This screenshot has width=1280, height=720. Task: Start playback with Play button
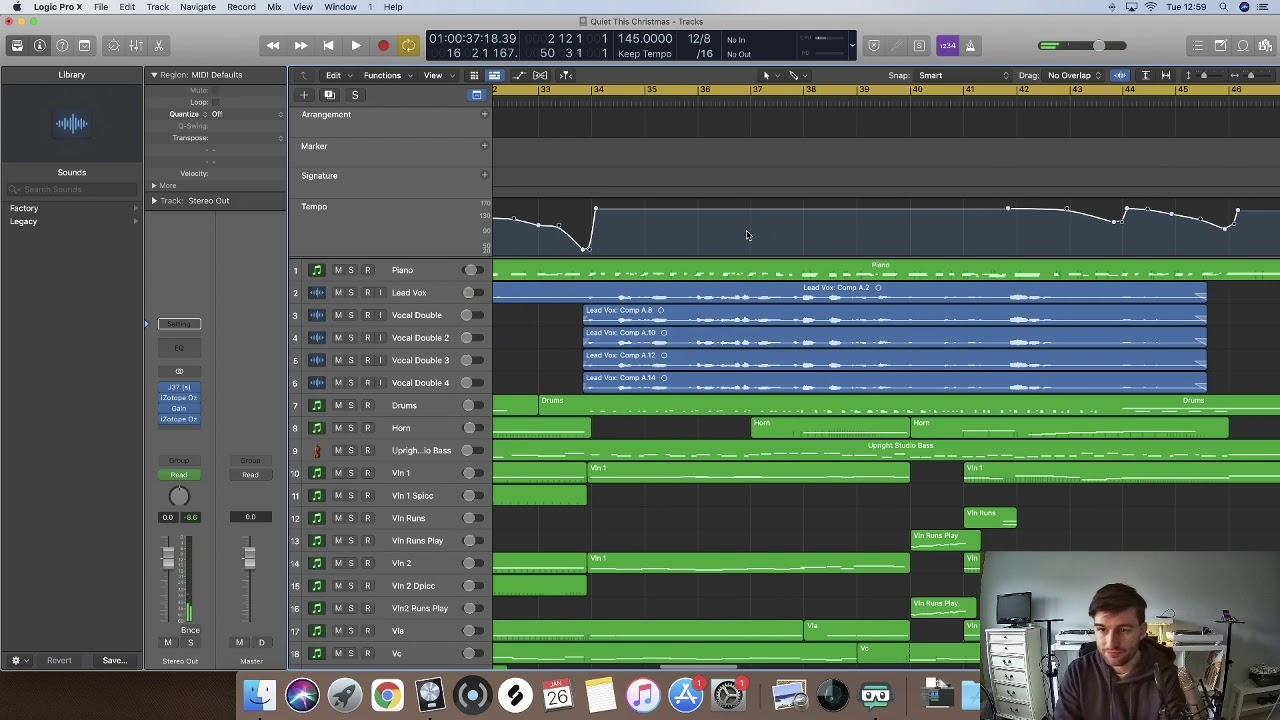click(356, 45)
